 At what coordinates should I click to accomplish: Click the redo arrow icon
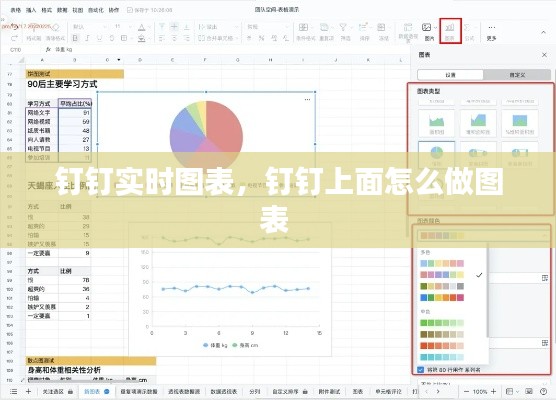(x=15, y=38)
